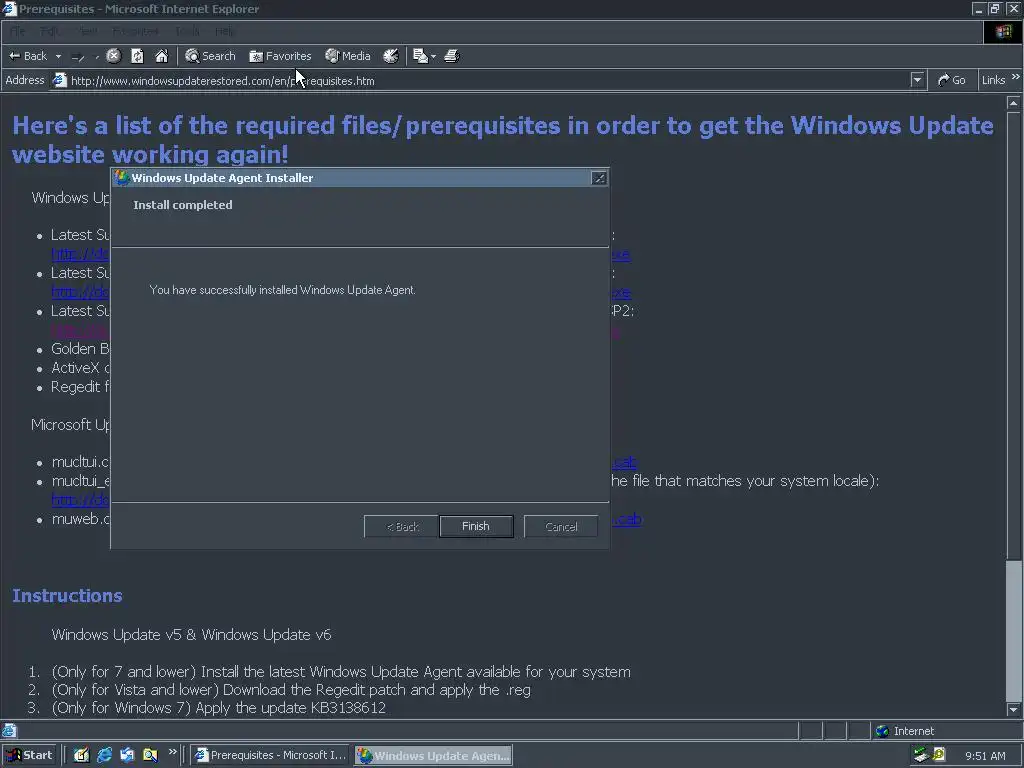Click the Back arrow toolbar button
1024x768 pixels.
(x=27, y=56)
